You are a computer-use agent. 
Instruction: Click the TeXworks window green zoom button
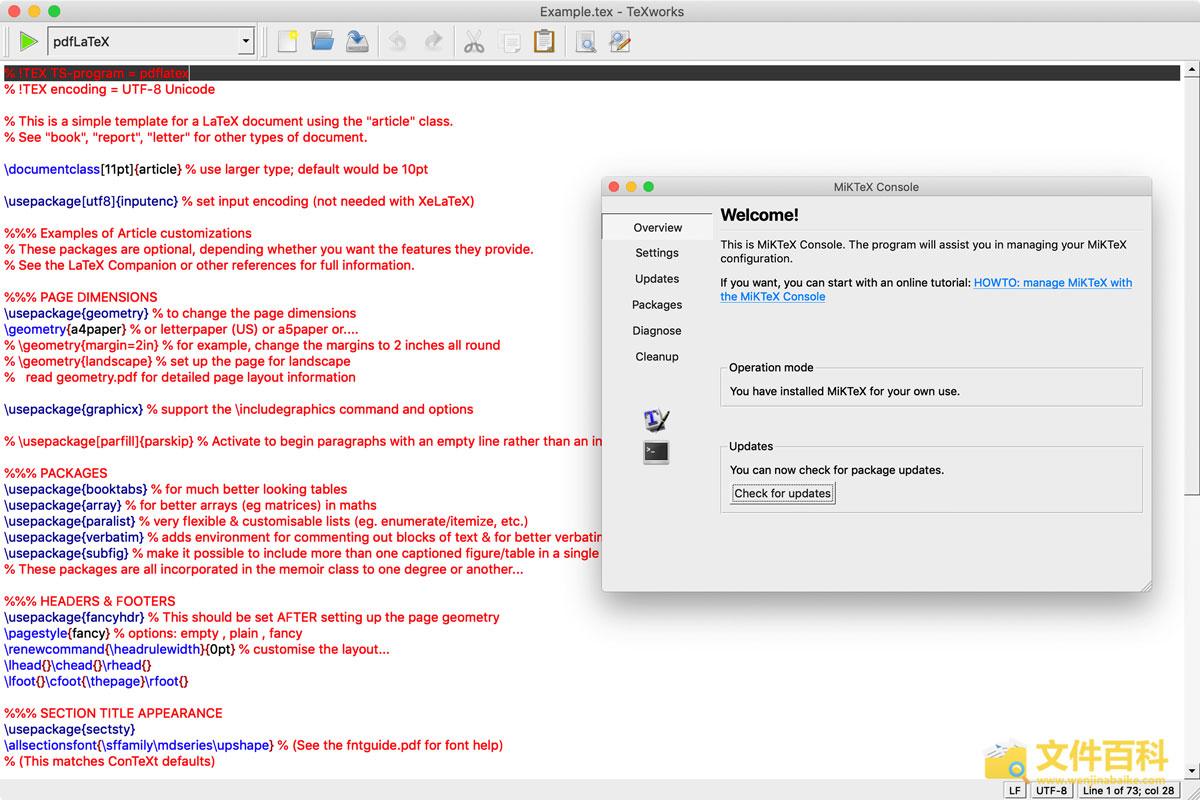click(x=54, y=11)
